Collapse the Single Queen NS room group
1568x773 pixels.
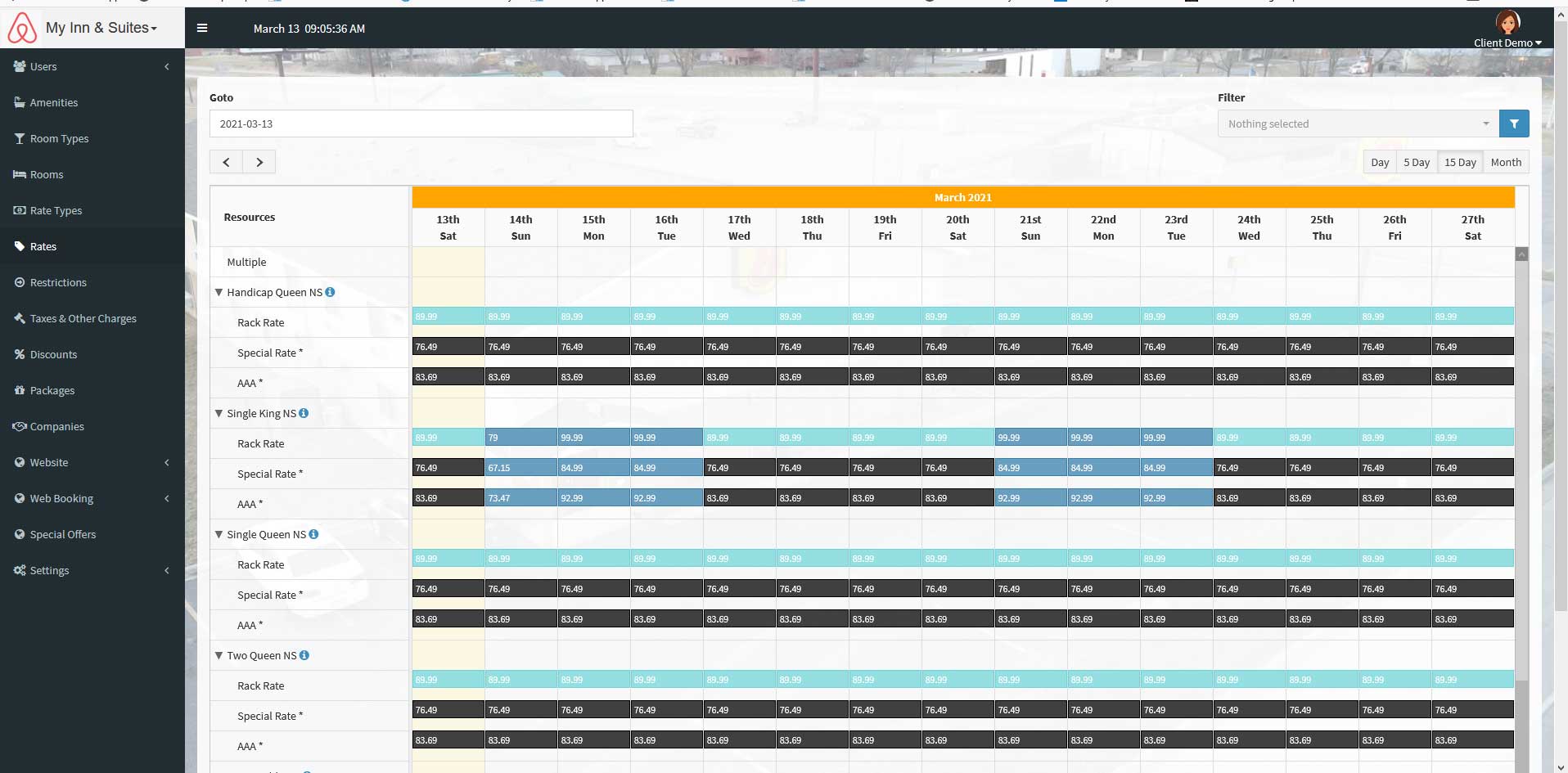click(219, 534)
